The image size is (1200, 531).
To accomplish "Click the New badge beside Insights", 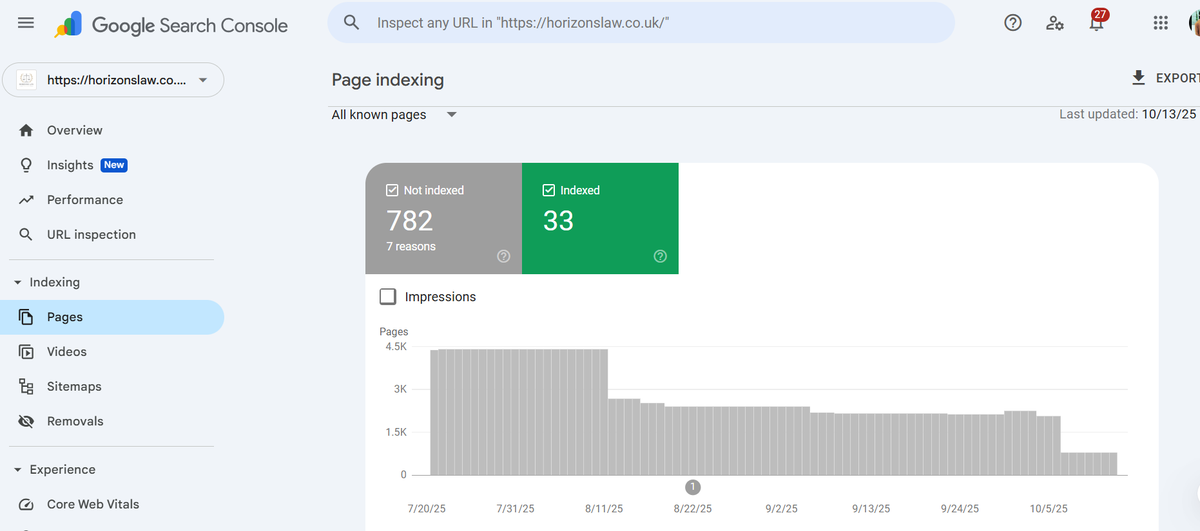I will (x=114, y=165).
